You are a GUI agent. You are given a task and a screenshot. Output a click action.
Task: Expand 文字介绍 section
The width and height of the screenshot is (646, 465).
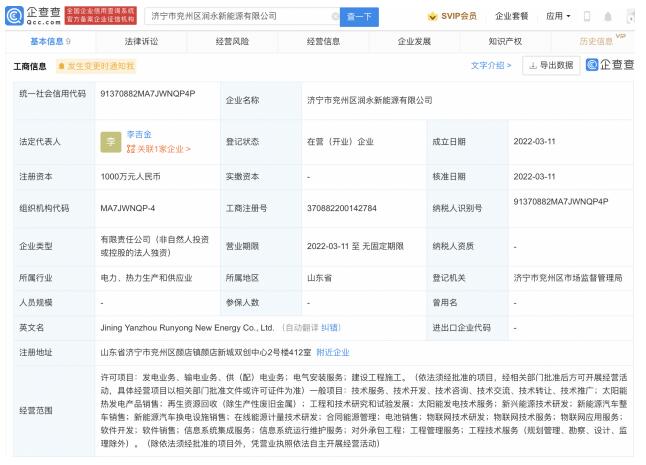(491, 65)
